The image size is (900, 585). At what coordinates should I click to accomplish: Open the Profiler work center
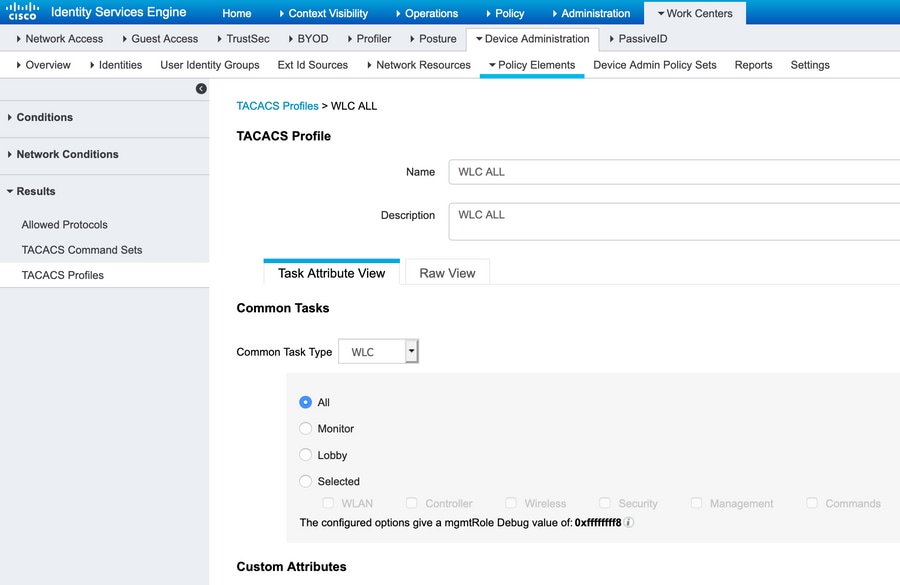pyautogui.click(x=369, y=38)
